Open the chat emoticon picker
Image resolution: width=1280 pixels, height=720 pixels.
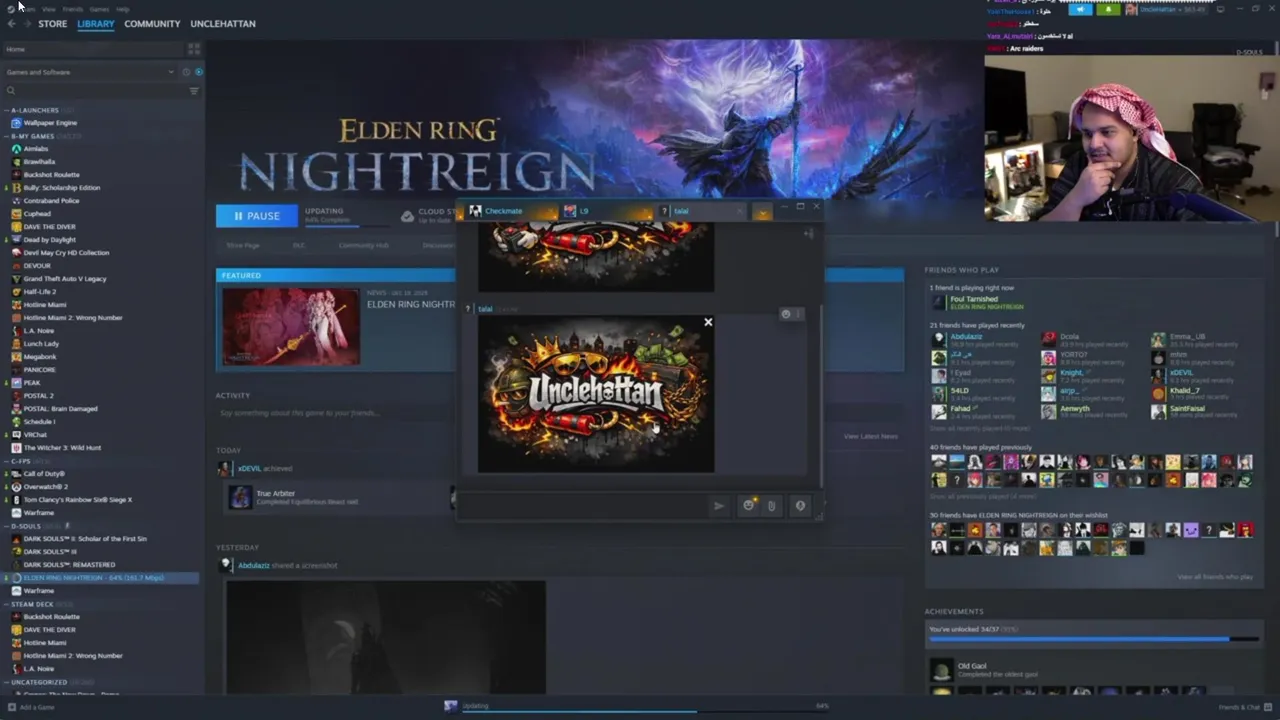click(x=748, y=505)
